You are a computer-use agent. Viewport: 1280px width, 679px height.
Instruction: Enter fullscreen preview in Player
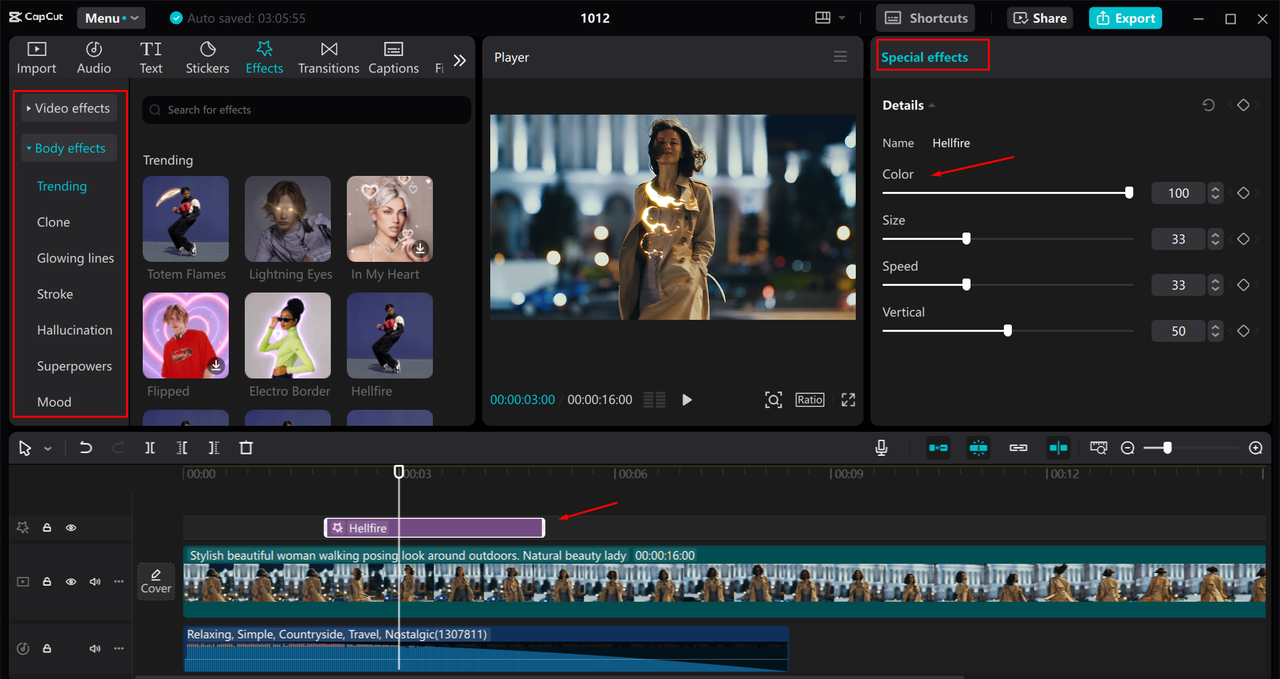848,400
